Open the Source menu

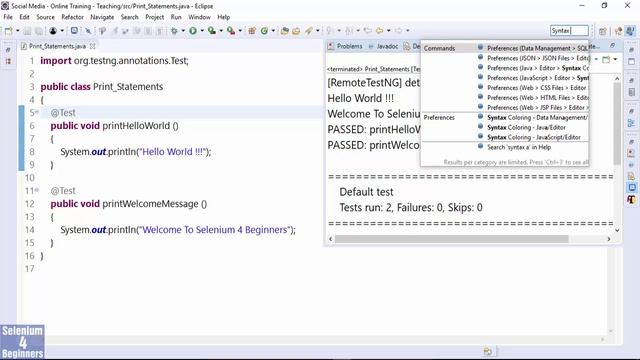[45, 17]
